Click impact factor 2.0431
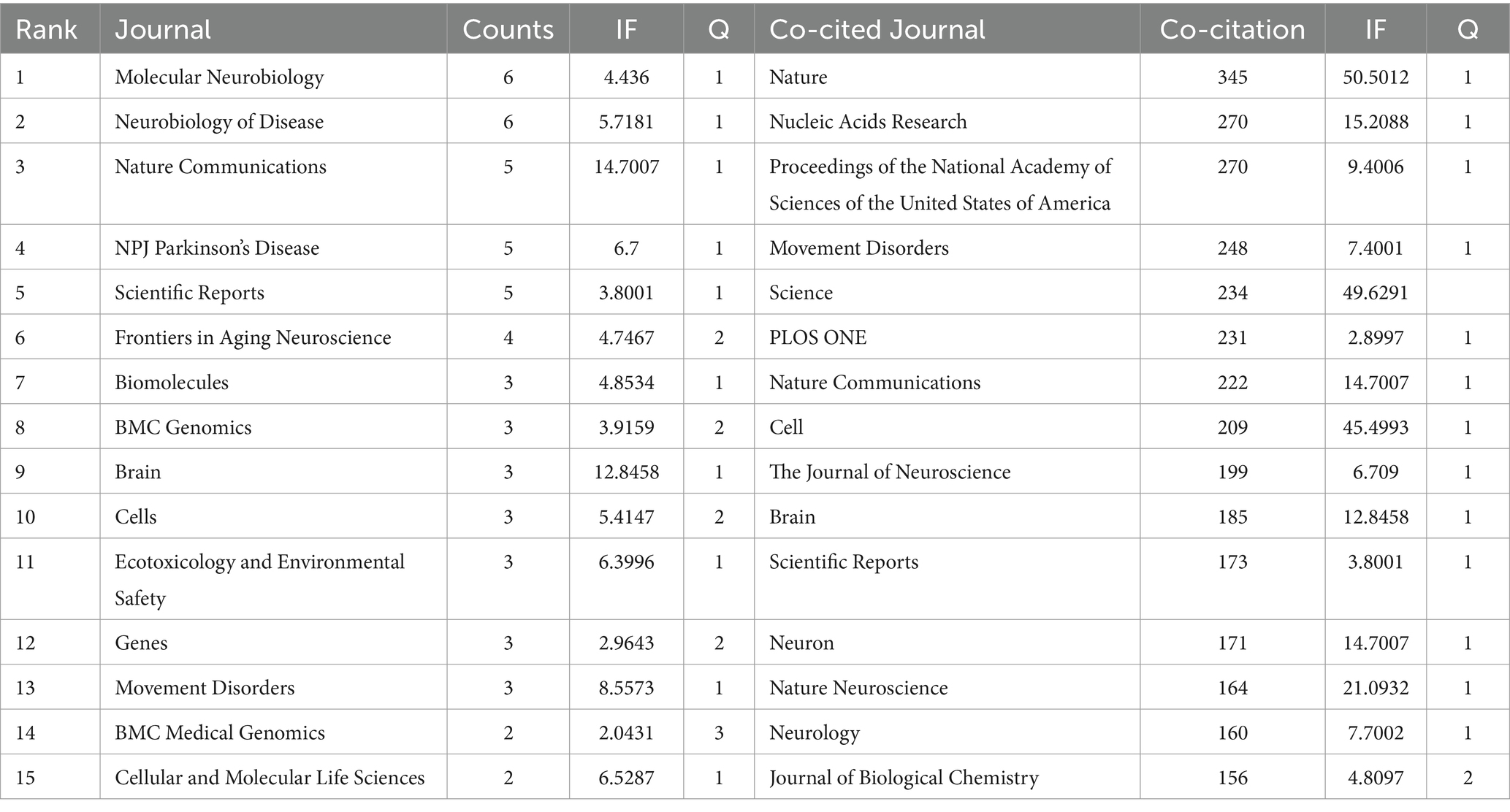 [626, 733]
